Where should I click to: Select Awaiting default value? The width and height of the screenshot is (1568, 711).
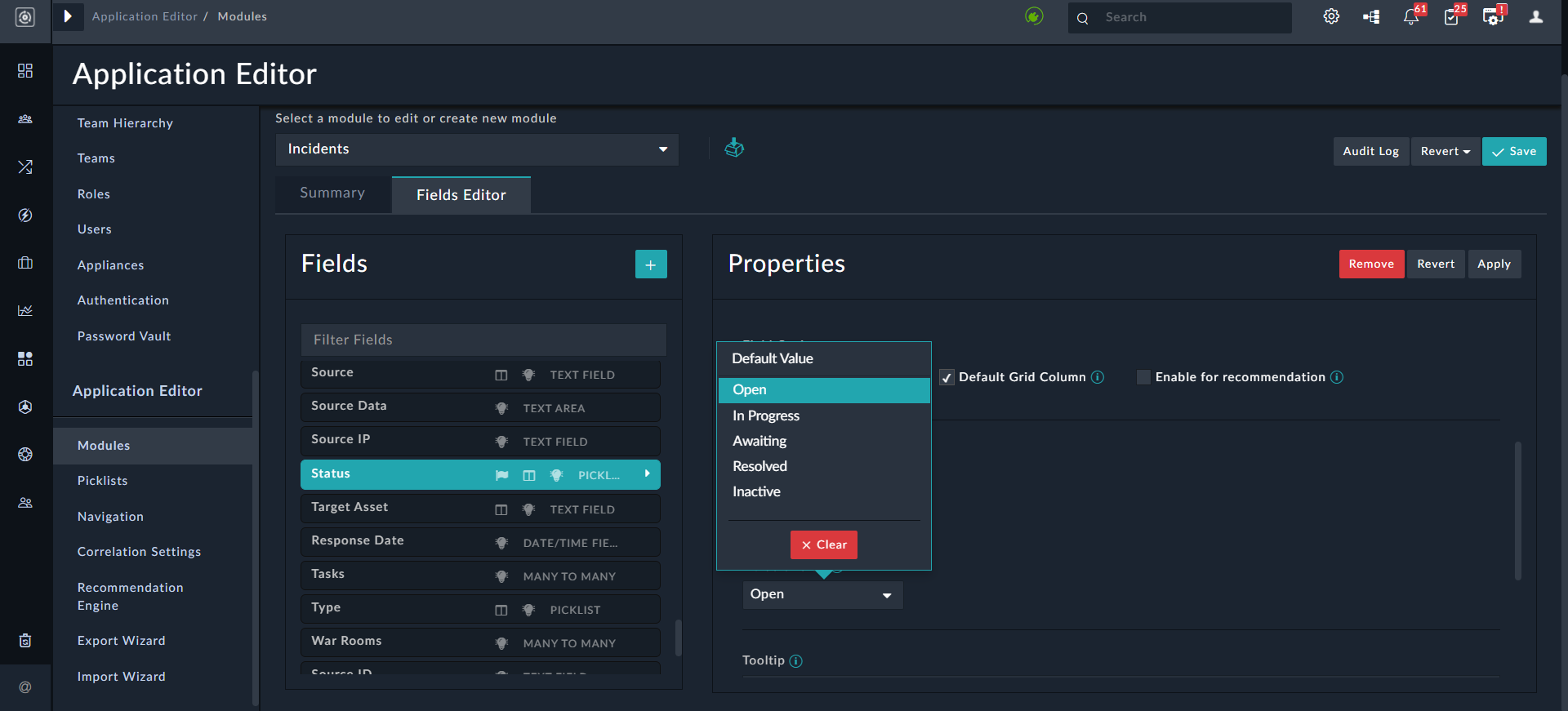(824, 441)
